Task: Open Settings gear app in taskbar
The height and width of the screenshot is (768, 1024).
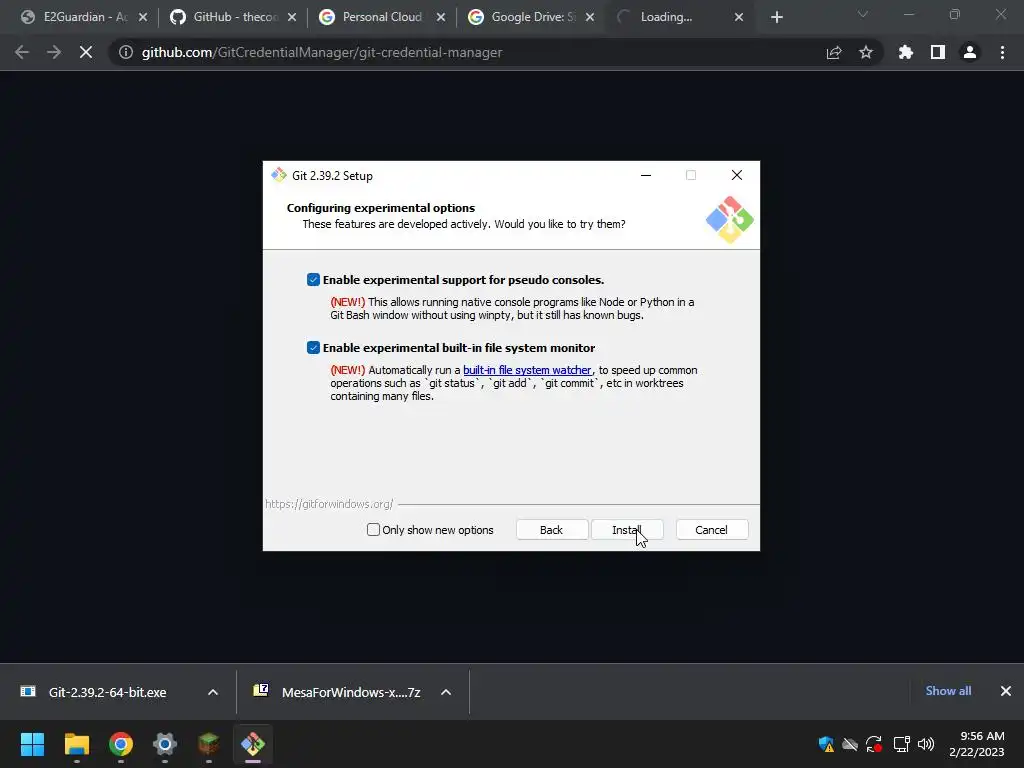Action: tap(165, 744)
